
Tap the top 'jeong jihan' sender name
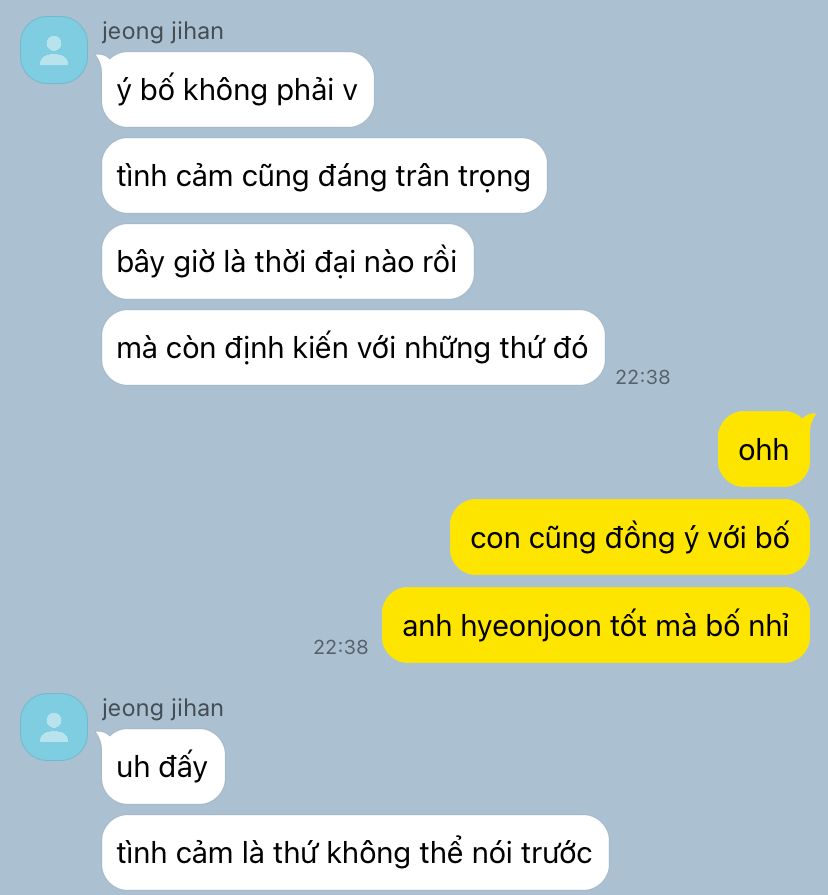coord(163,31)
